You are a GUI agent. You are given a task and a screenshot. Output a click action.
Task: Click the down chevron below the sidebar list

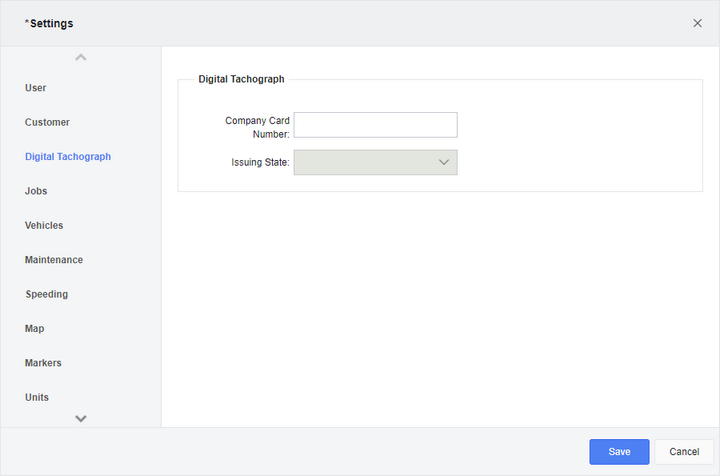[x=81, y=418]
